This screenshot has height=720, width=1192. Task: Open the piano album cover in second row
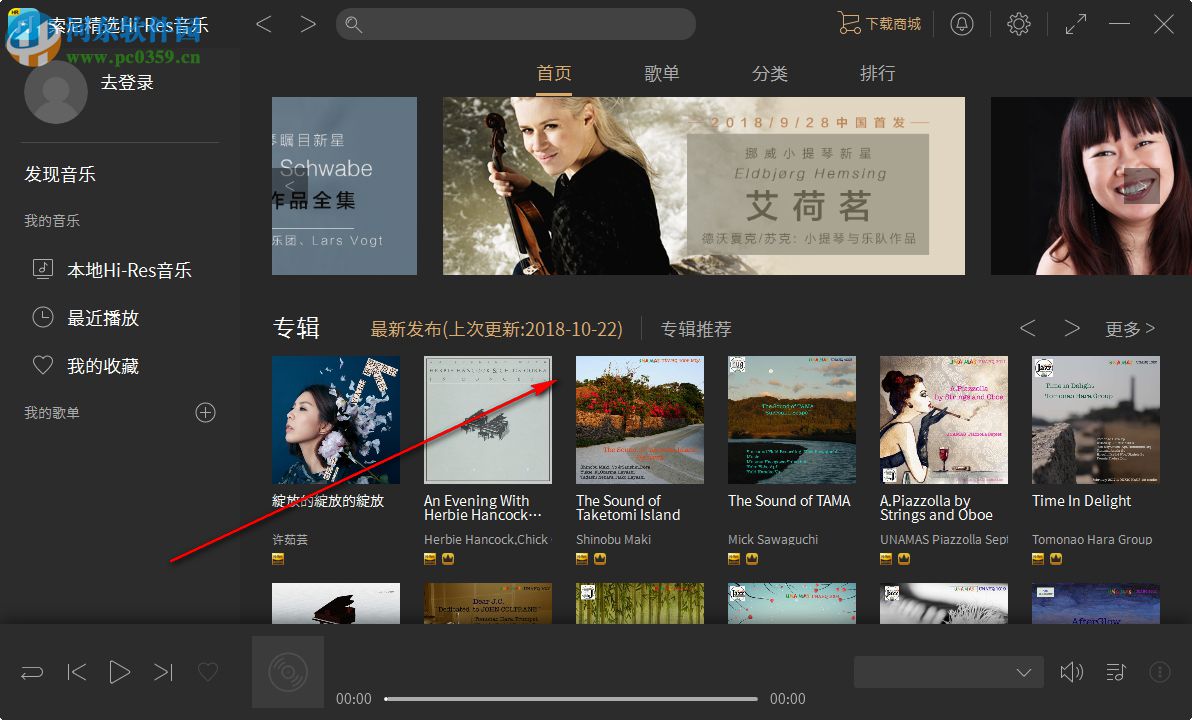[336, 604]
